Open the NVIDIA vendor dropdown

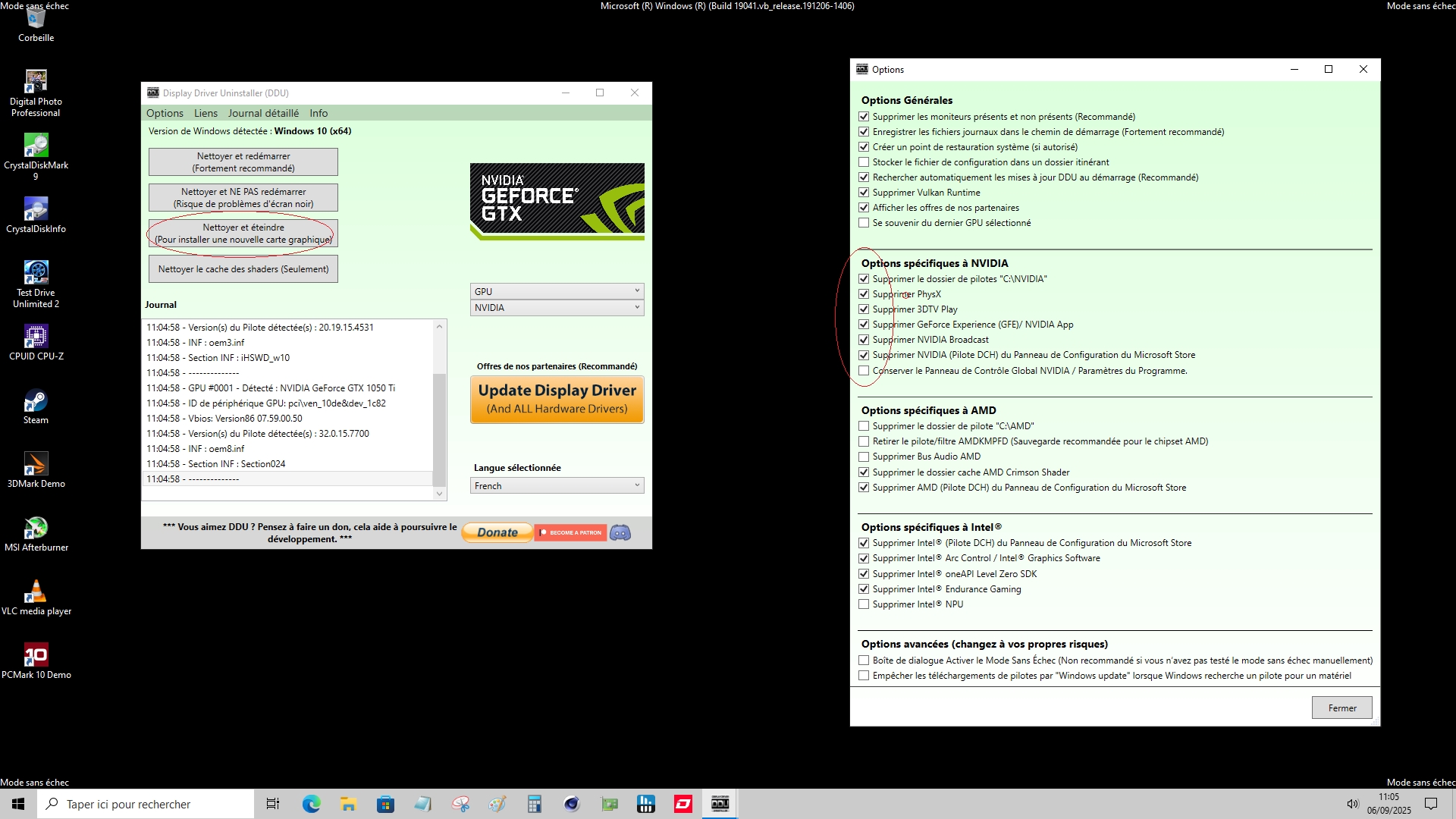click(x=557, y=308)
